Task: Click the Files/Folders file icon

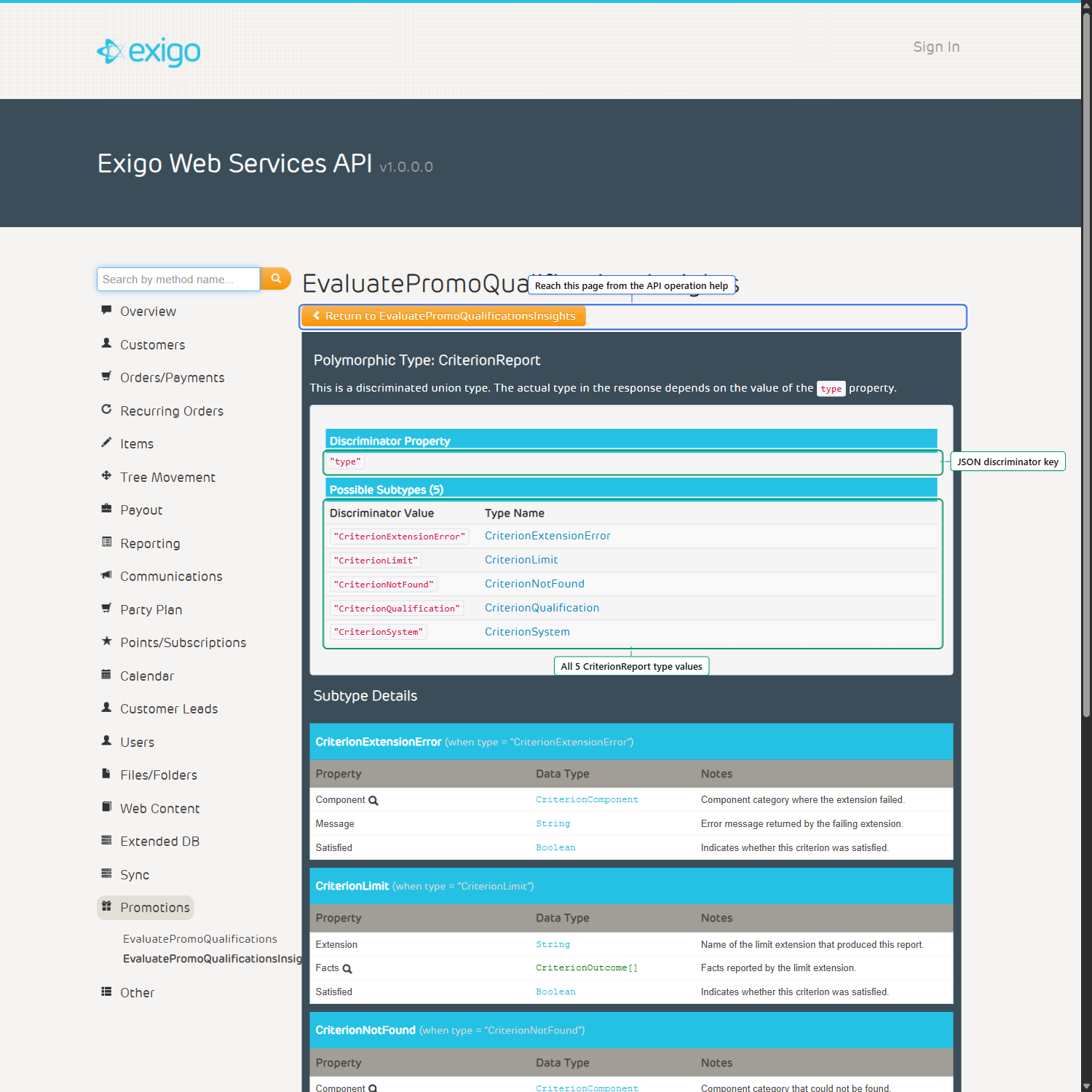Action: point(106,774)
